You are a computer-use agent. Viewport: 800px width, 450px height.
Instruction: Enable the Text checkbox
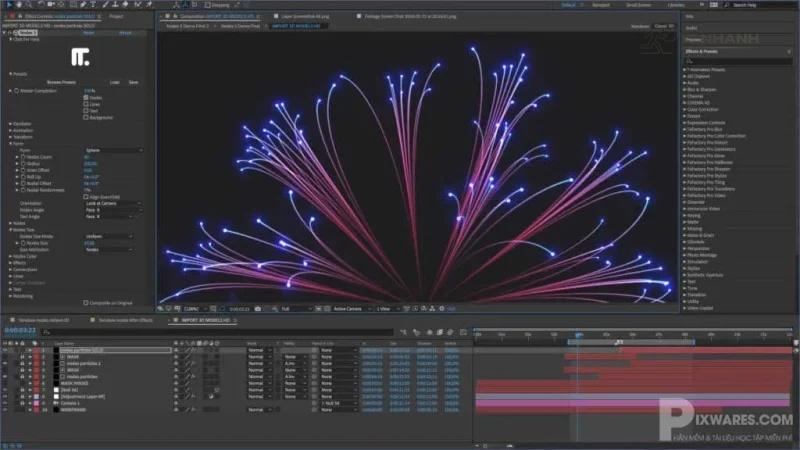[x=86, y=111]
